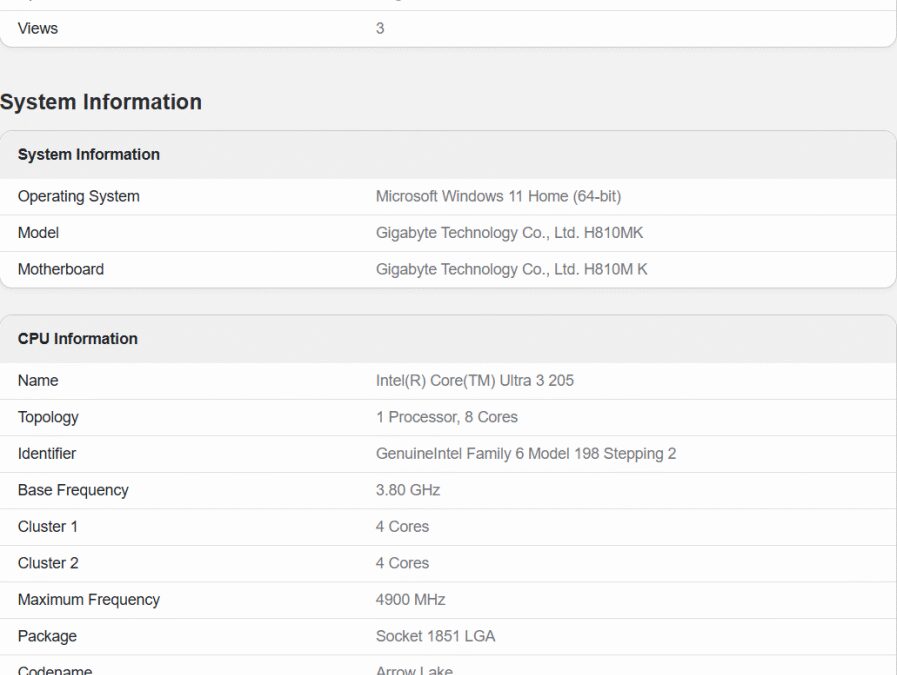Select the Gigabyte H810M K motherboard value
The height and width of the screenshot is (675, 897).
[x=511, y=269]
